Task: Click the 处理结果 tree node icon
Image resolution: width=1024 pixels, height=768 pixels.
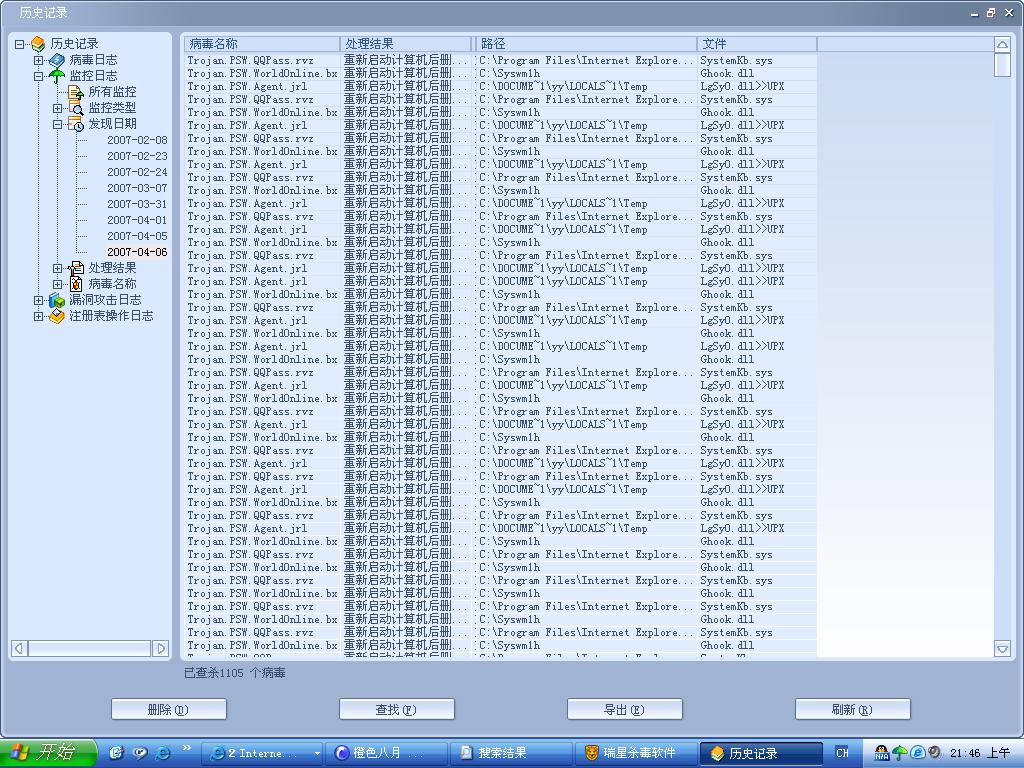Action: pyautogui.click(x=76, y=268)
